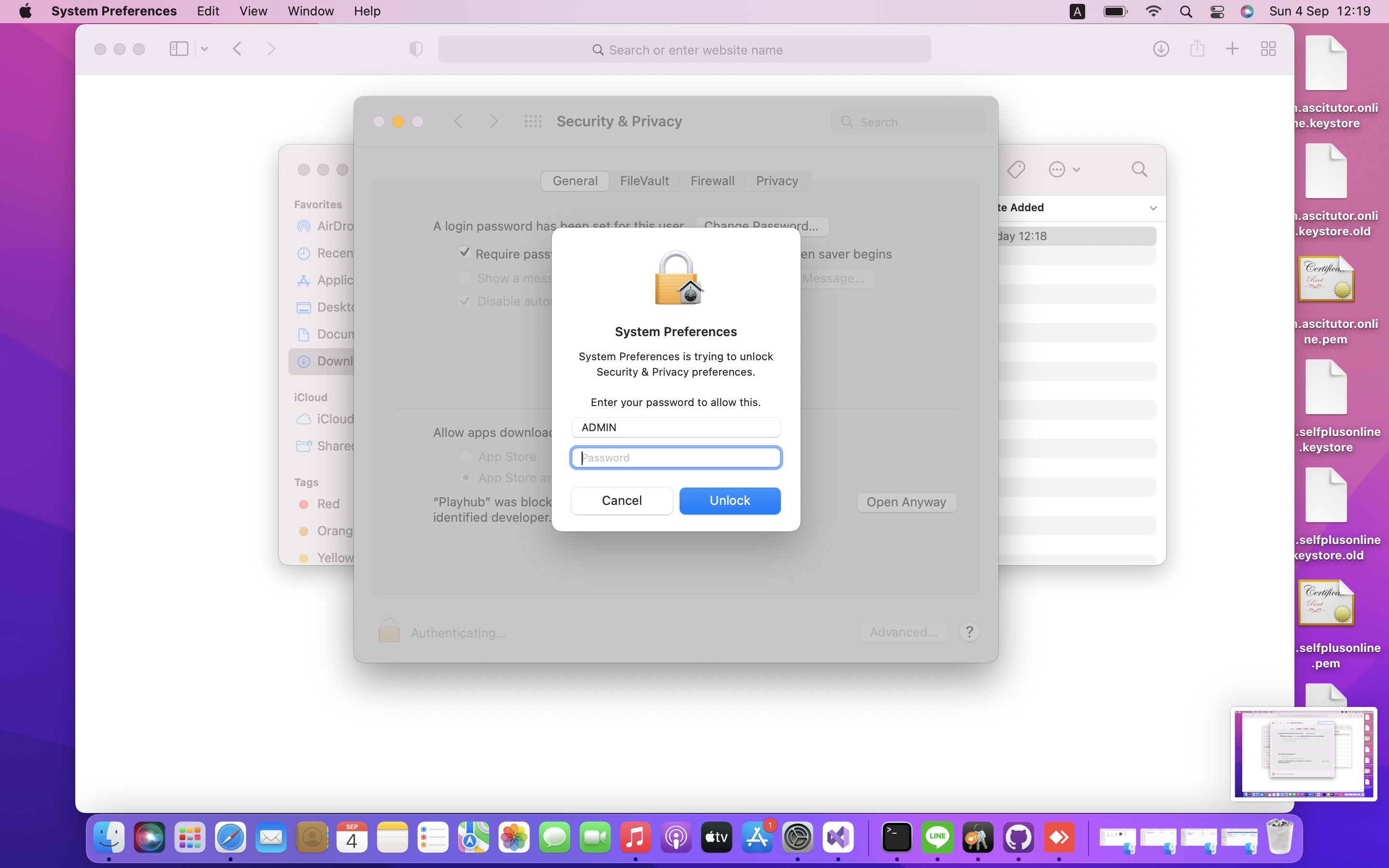Show Safari tab overview
1389x868 pixels.
[x=1268, y=49]
